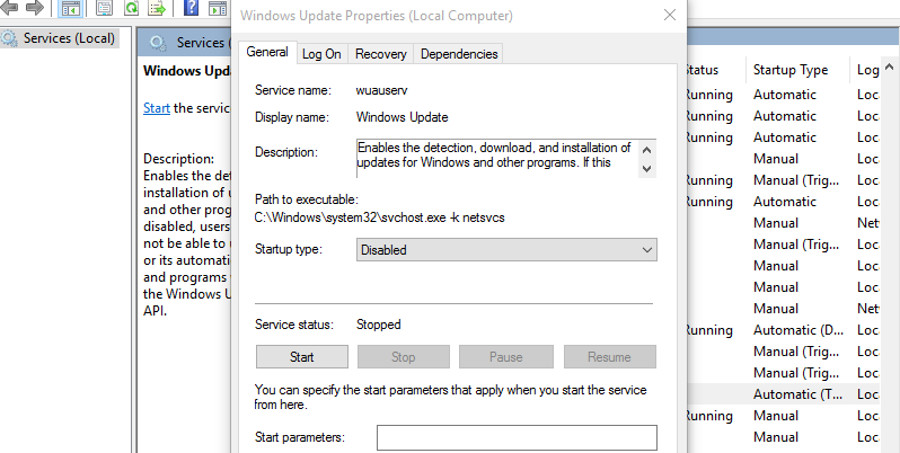Open the Startup type dropdown
This screenshot has height=453, width=900.
(506, 250)
